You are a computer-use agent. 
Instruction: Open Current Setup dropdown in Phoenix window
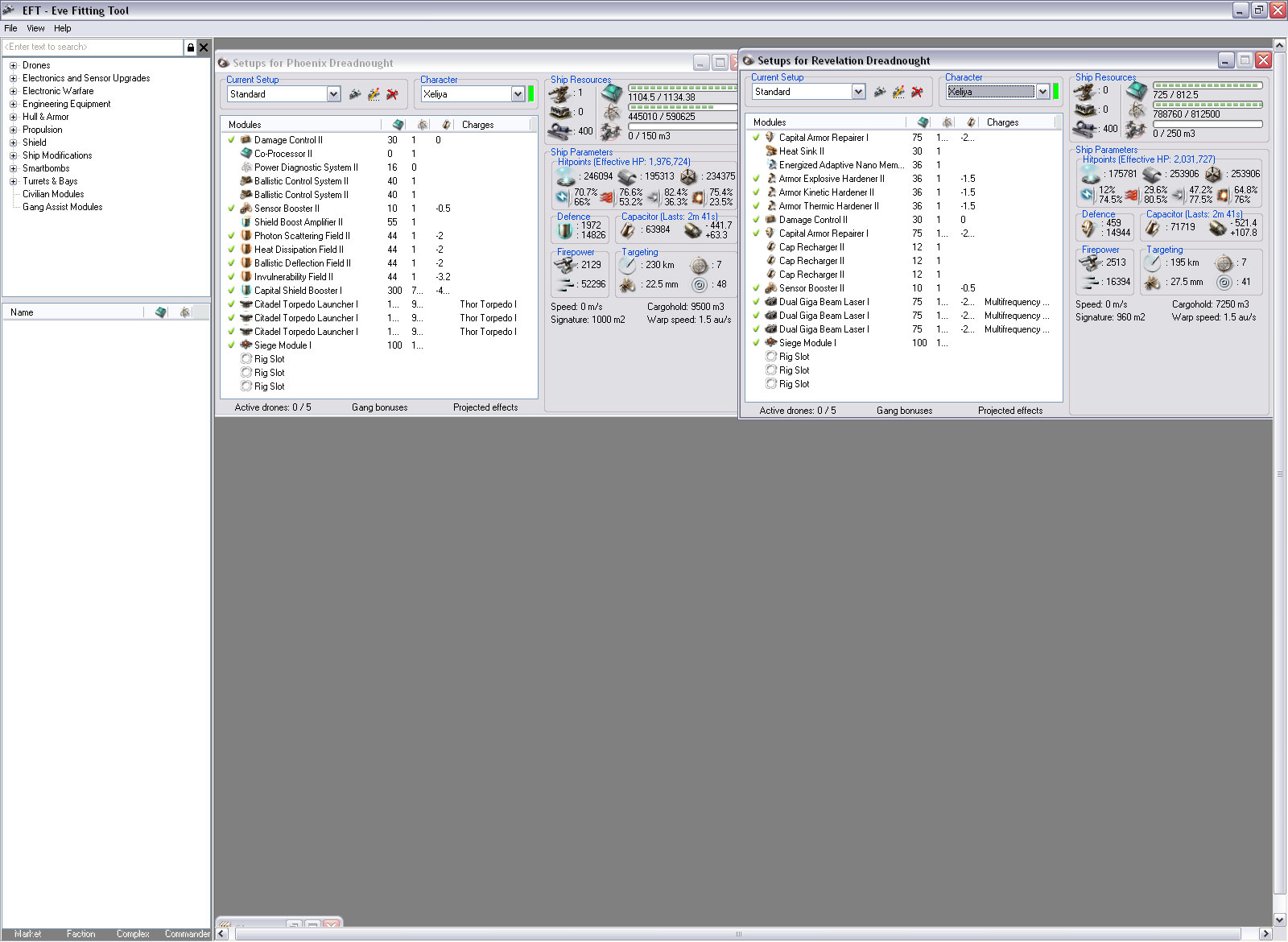pyautogui.click(x=333, y=94)
